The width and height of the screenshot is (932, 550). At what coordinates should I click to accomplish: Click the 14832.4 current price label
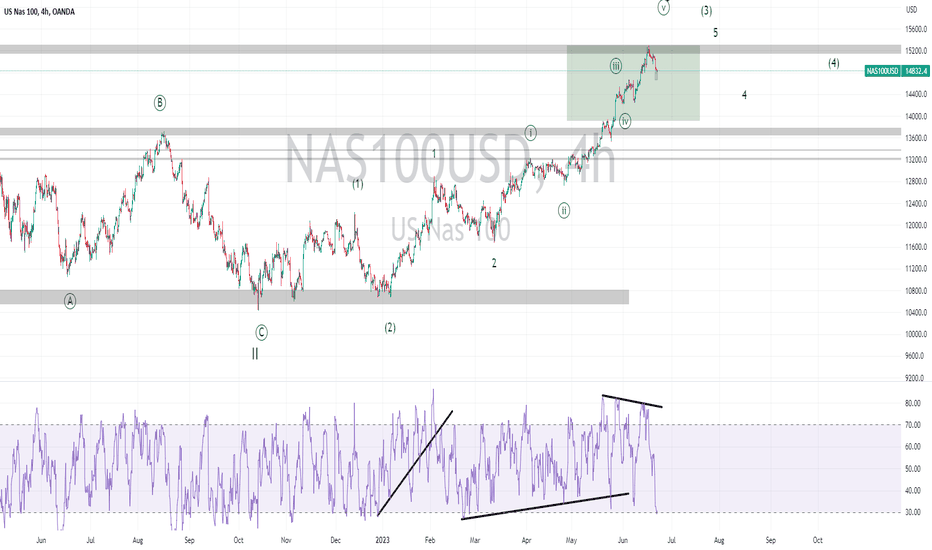(x=916, y=71)
